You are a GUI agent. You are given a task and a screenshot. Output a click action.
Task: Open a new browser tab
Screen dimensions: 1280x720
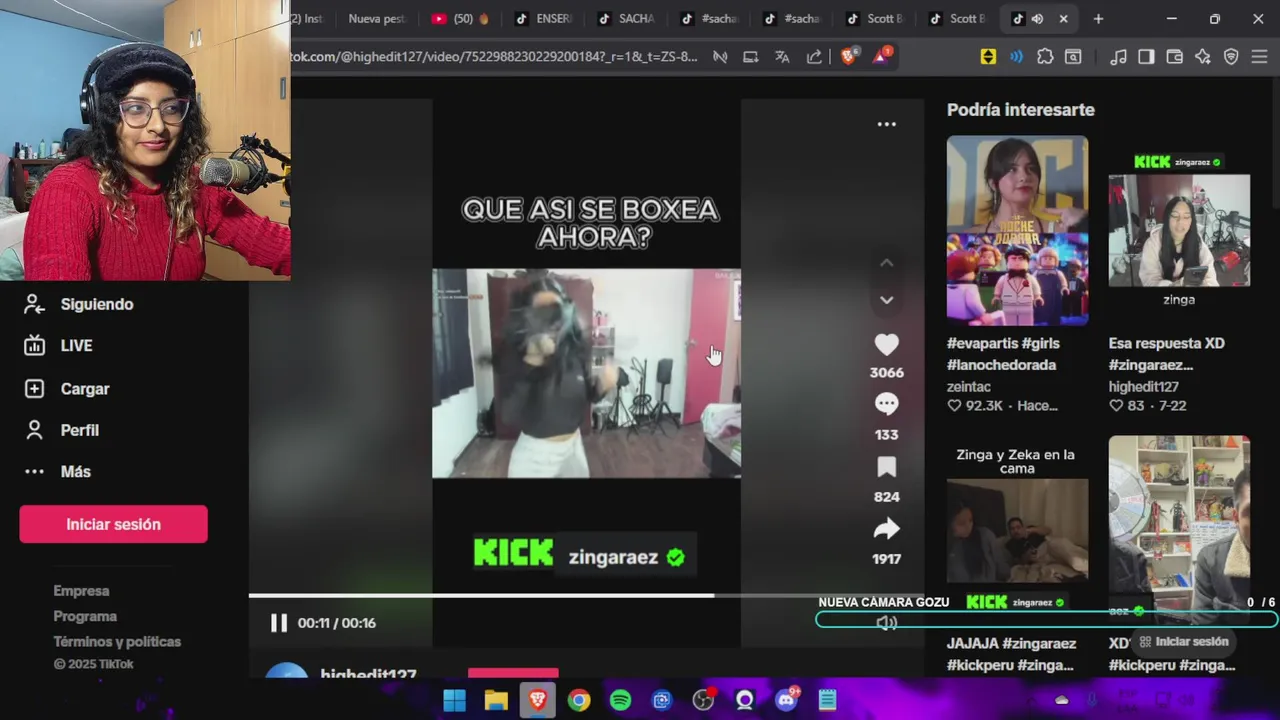1098,18
